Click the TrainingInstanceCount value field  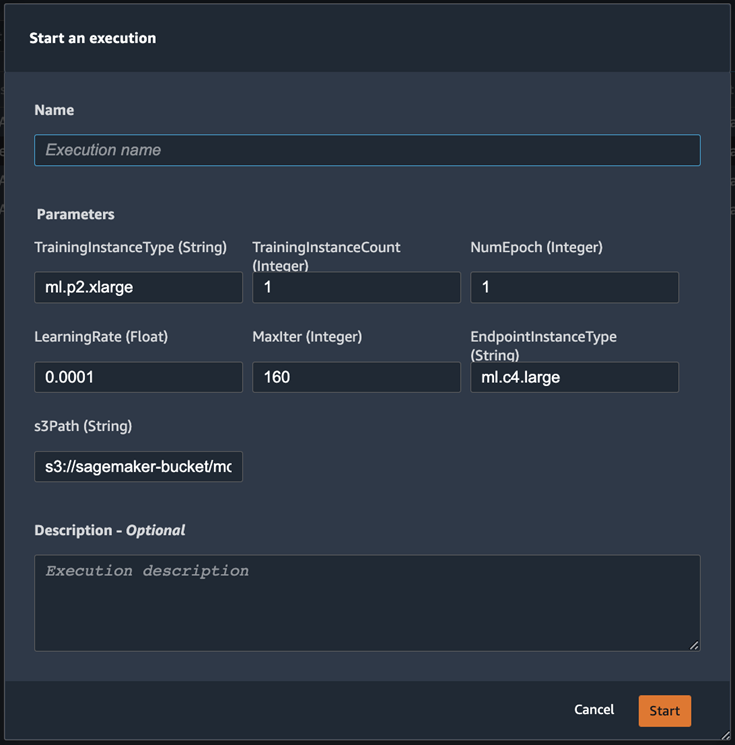pyautogui.click(x=356, y=287)
